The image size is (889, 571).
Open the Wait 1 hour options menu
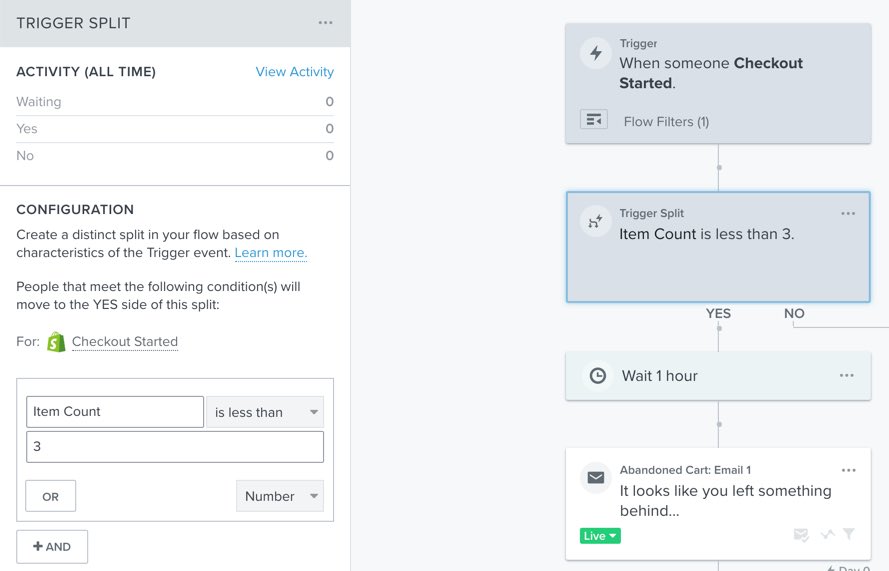coord(846,376)
